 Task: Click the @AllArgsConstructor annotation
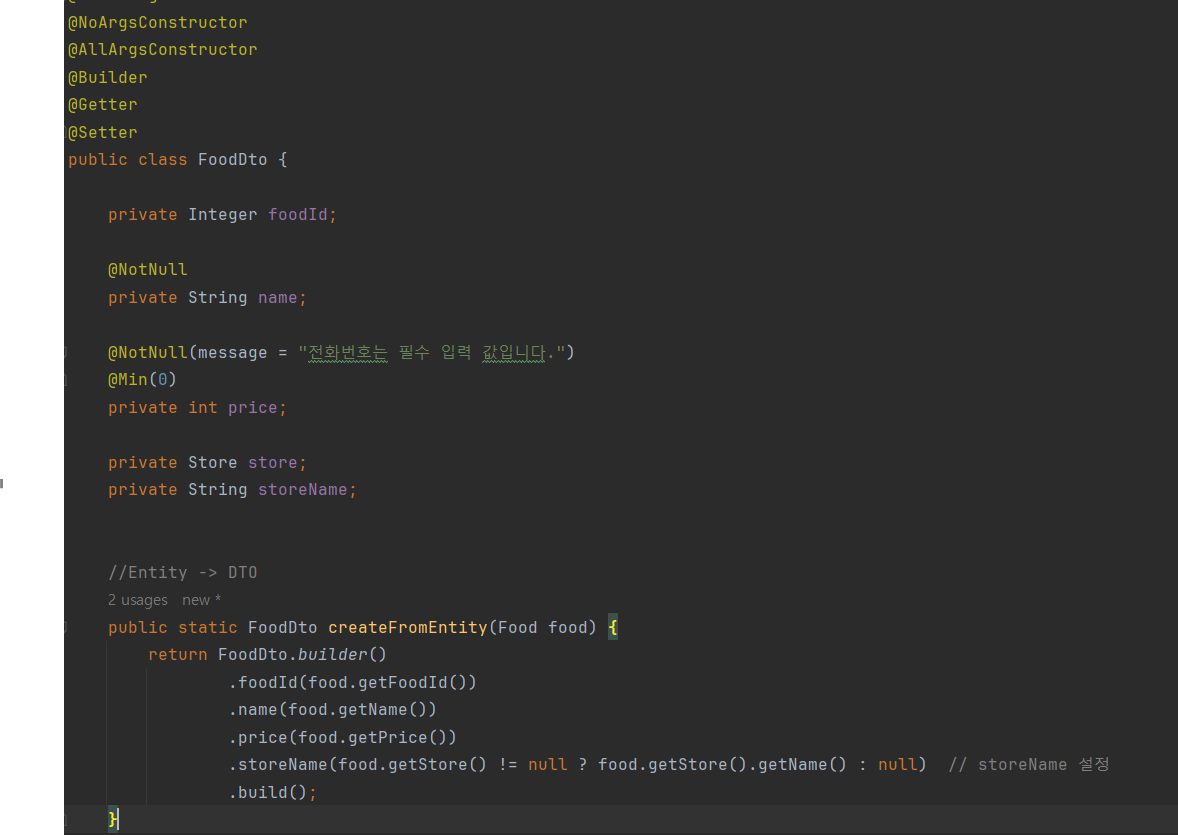(162, 50)
